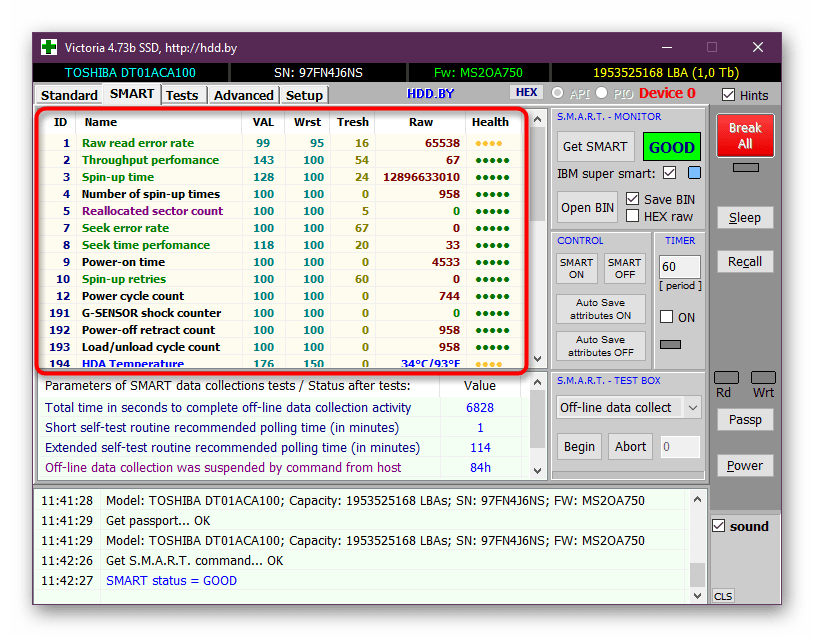Click the HEX toggle button
Image resolution: width=814 pixels, height=637 pixels.
[x=526, y=92]
